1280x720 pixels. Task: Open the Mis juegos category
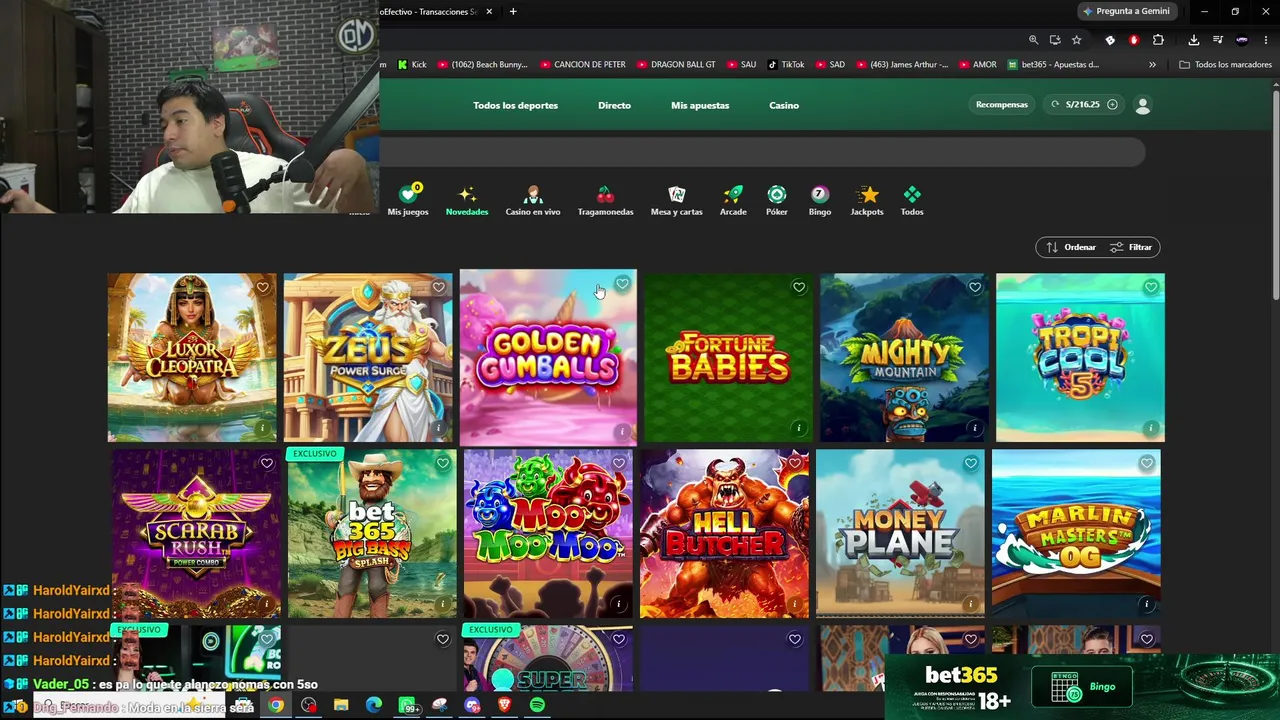tap(408, 200)
